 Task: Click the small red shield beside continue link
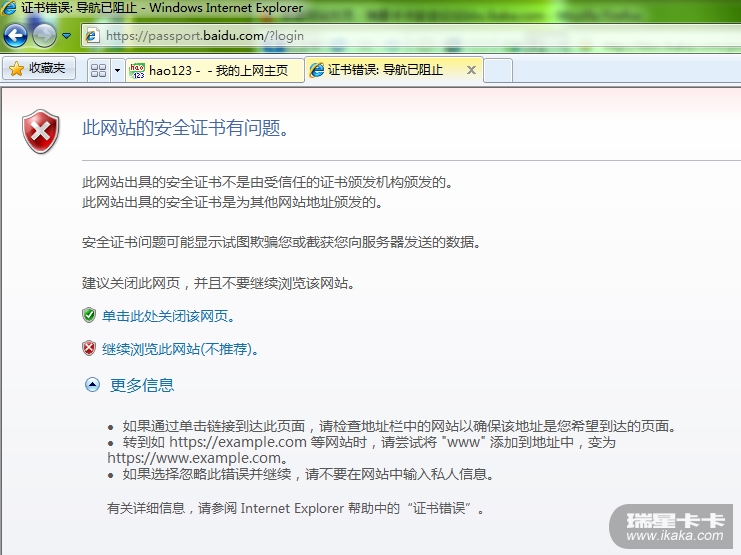89,348
